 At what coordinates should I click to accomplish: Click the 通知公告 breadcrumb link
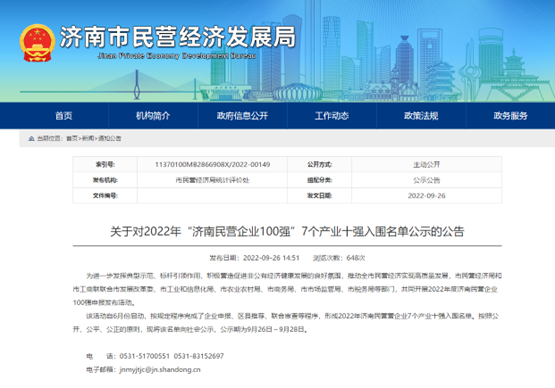pos(109,138)
